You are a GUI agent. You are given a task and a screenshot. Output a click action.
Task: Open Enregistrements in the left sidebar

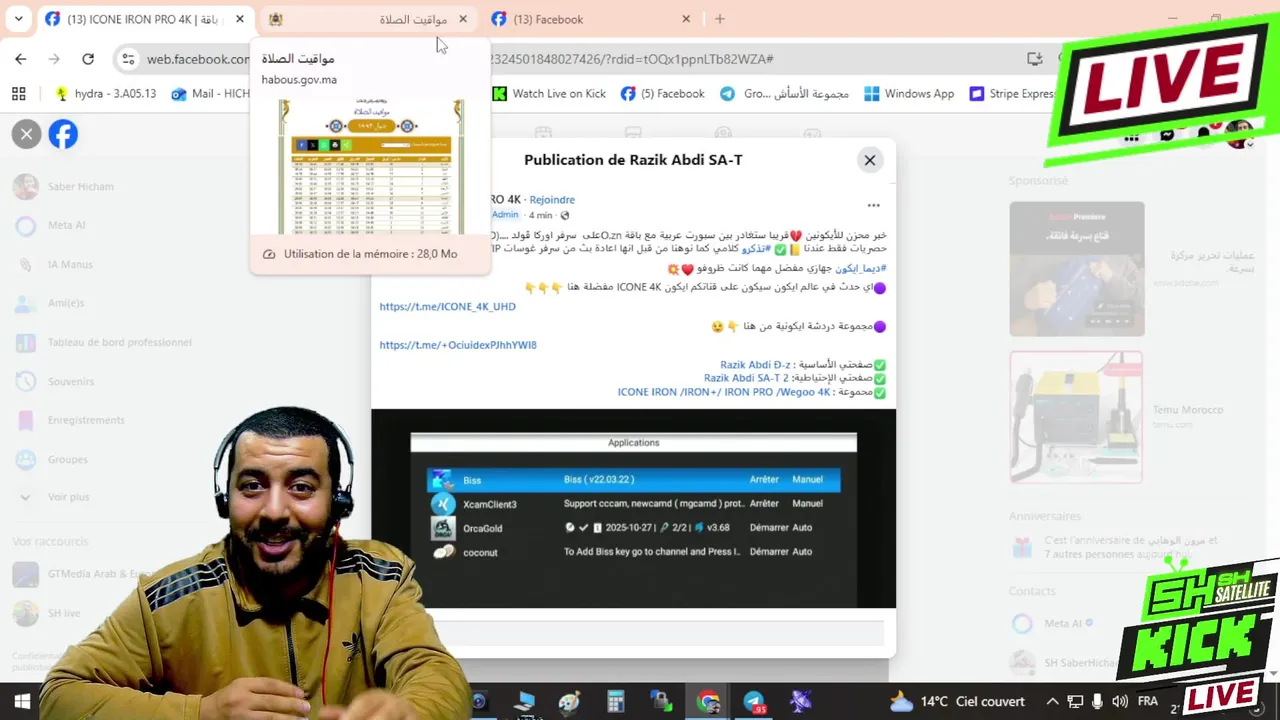(70, 420)
